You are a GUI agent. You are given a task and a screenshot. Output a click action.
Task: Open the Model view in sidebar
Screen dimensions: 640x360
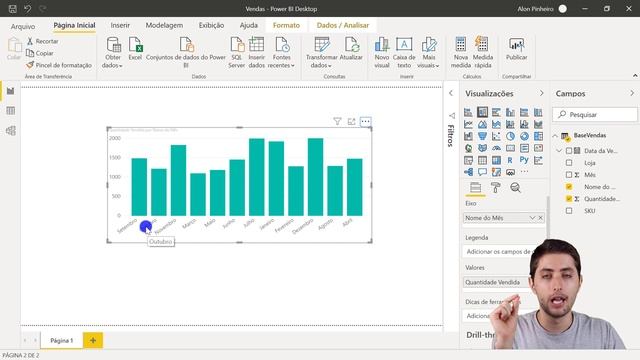(11, 131)
